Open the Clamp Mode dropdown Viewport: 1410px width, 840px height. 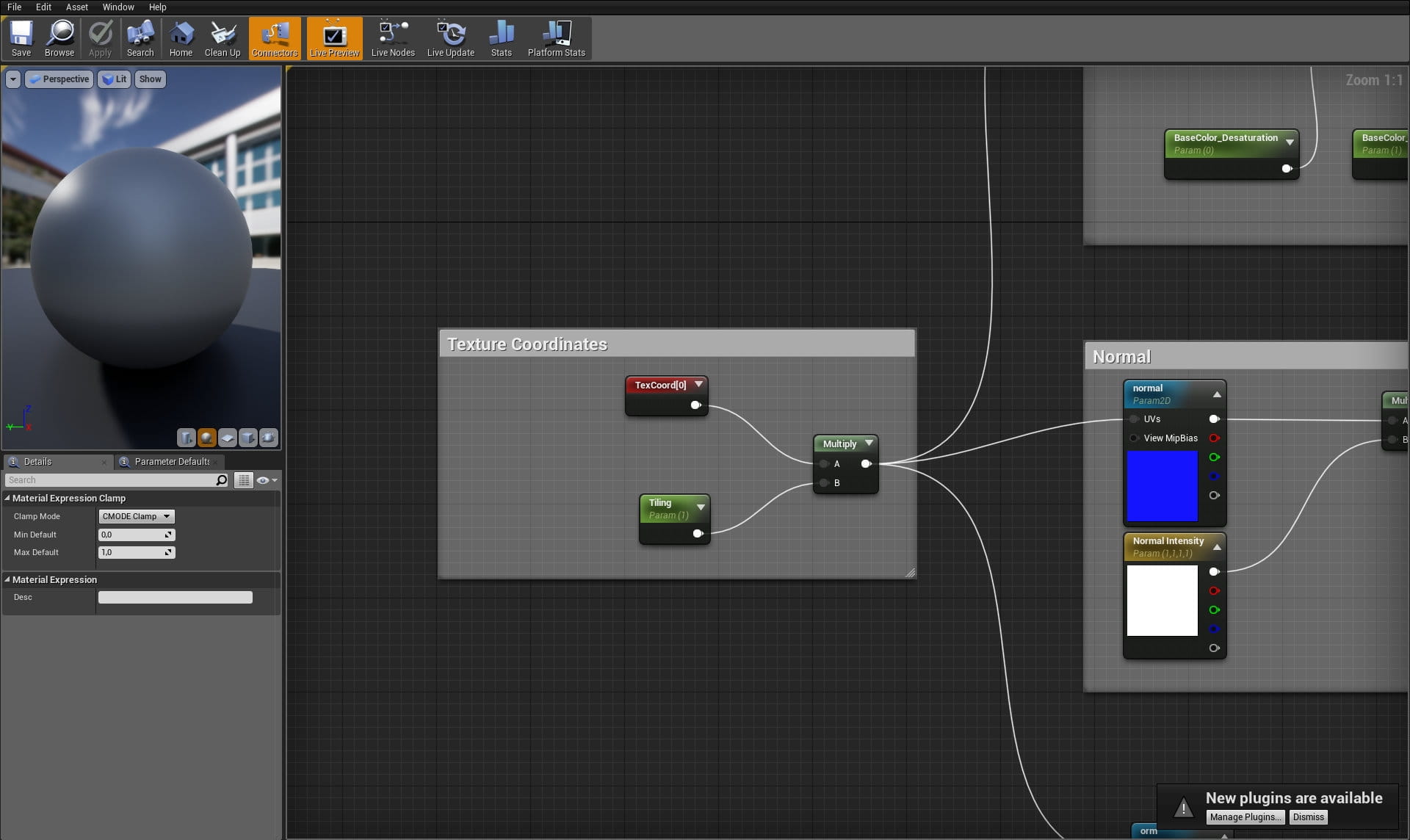point(137,516)
